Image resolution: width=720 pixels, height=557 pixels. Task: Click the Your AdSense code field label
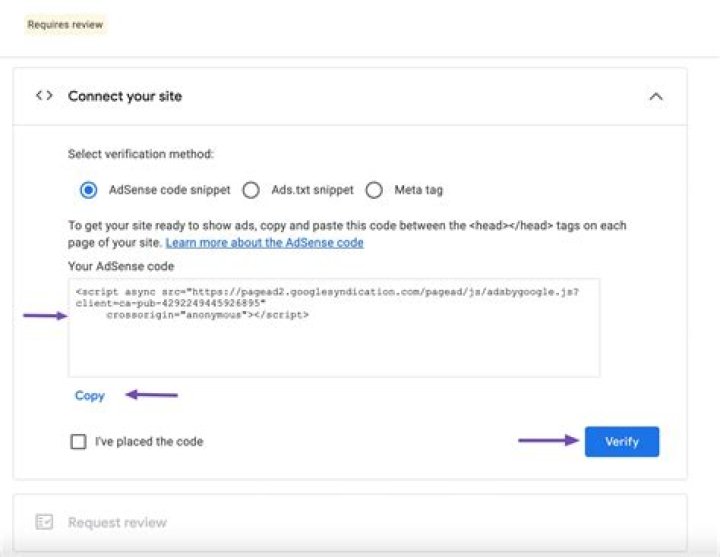[x=121, y=266]
